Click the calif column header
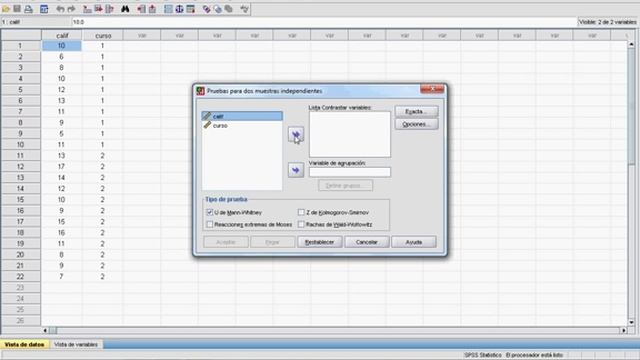Image resolution: width=640 pixels, height=360 pixels. click(x=62, y=36)
